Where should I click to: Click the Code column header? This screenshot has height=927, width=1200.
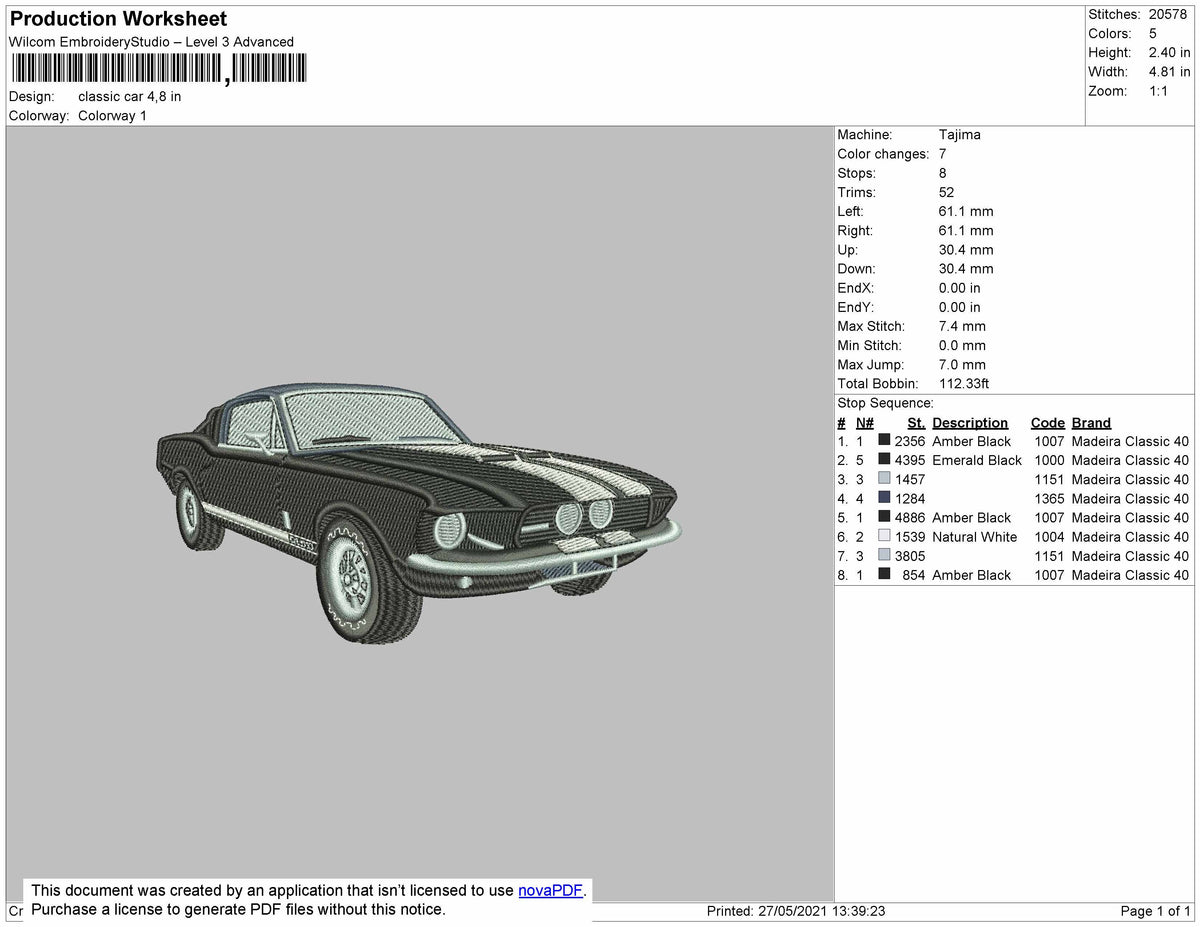tap(1047, 422)
